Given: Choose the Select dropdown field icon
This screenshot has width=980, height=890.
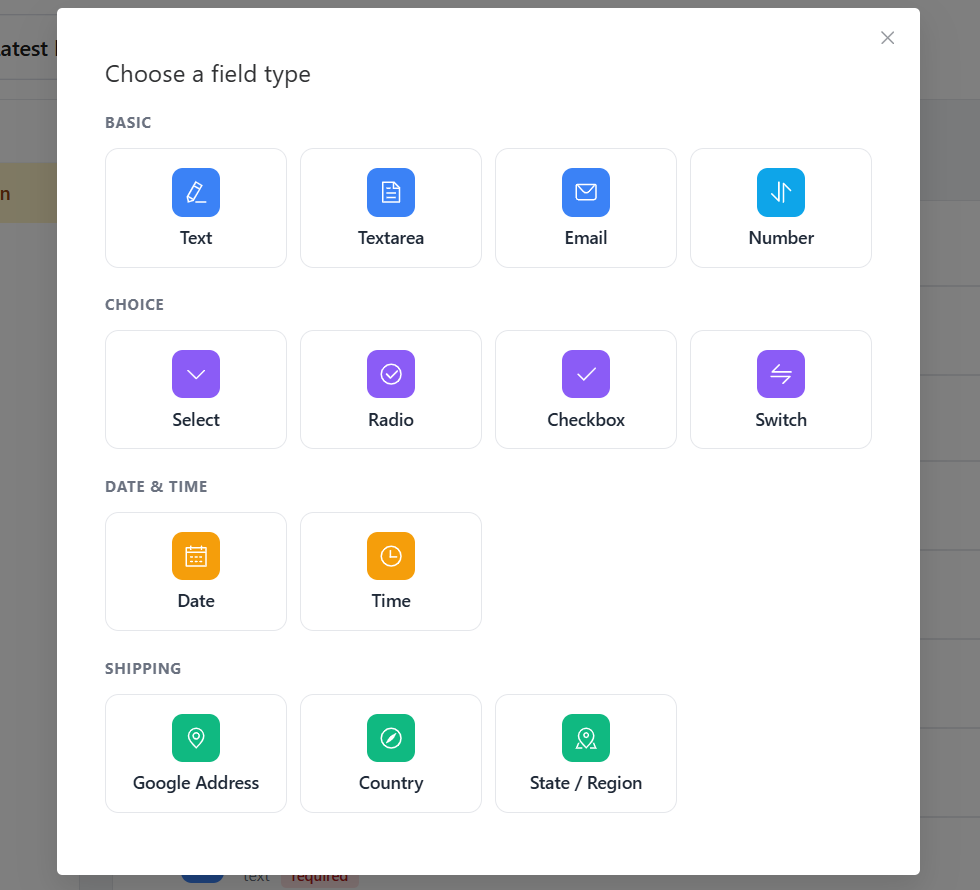Looking at the screenshot, I should [196, 374].
